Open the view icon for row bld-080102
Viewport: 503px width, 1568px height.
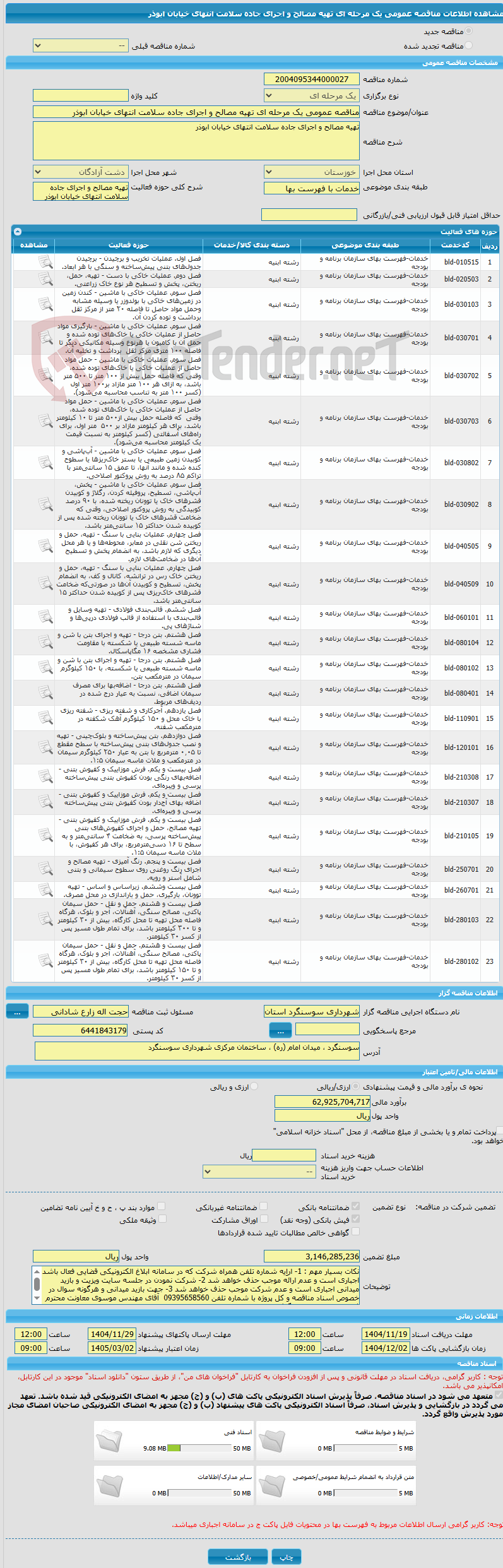(x=45, y=668)
